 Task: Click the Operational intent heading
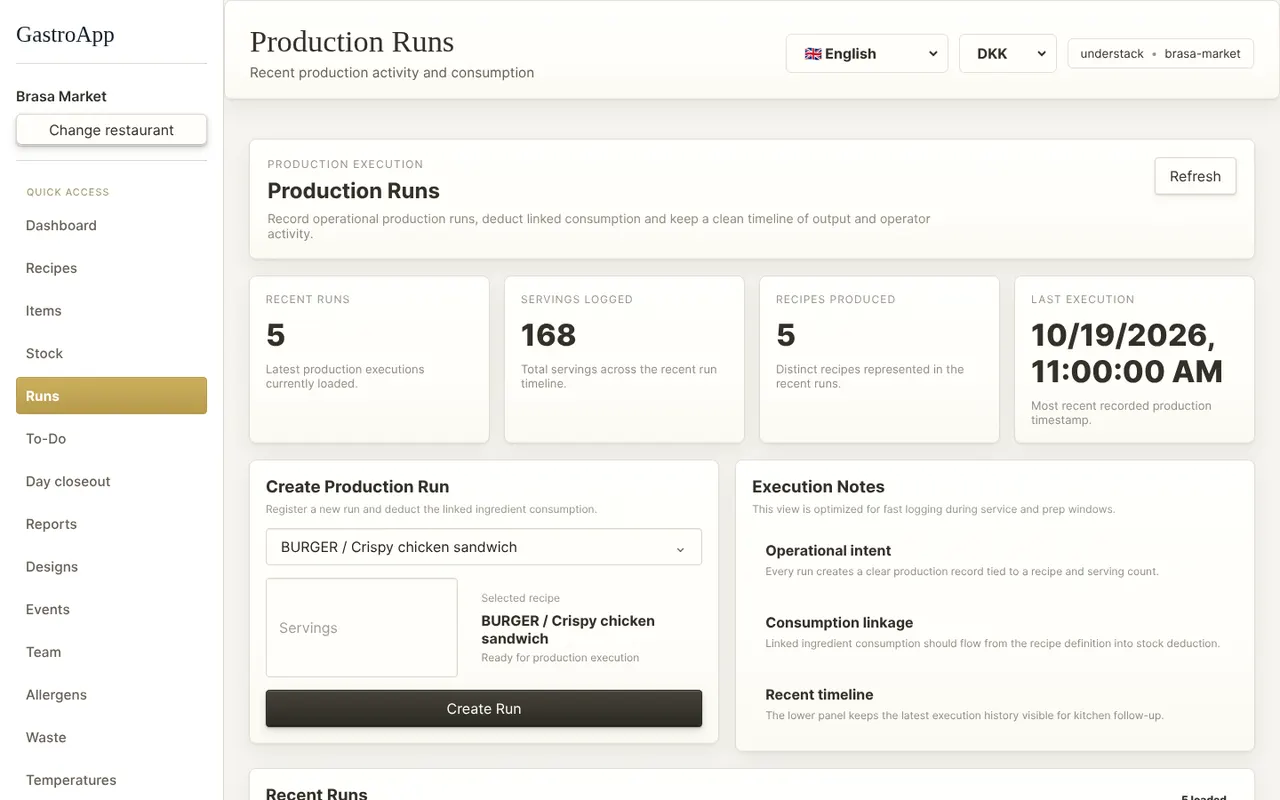pos(828,551)
